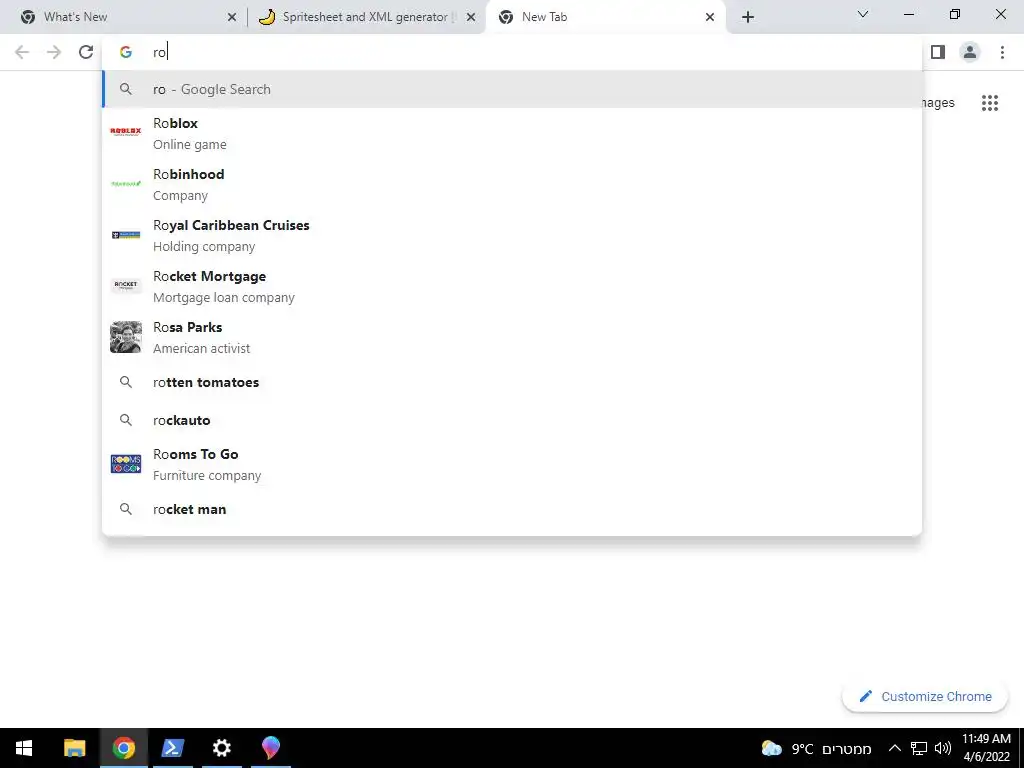Click the Royal Caribbean logo thumbnail
The height and width of the screenshot is (768, 1024).
pyautogui.click(x=126, y=235)
